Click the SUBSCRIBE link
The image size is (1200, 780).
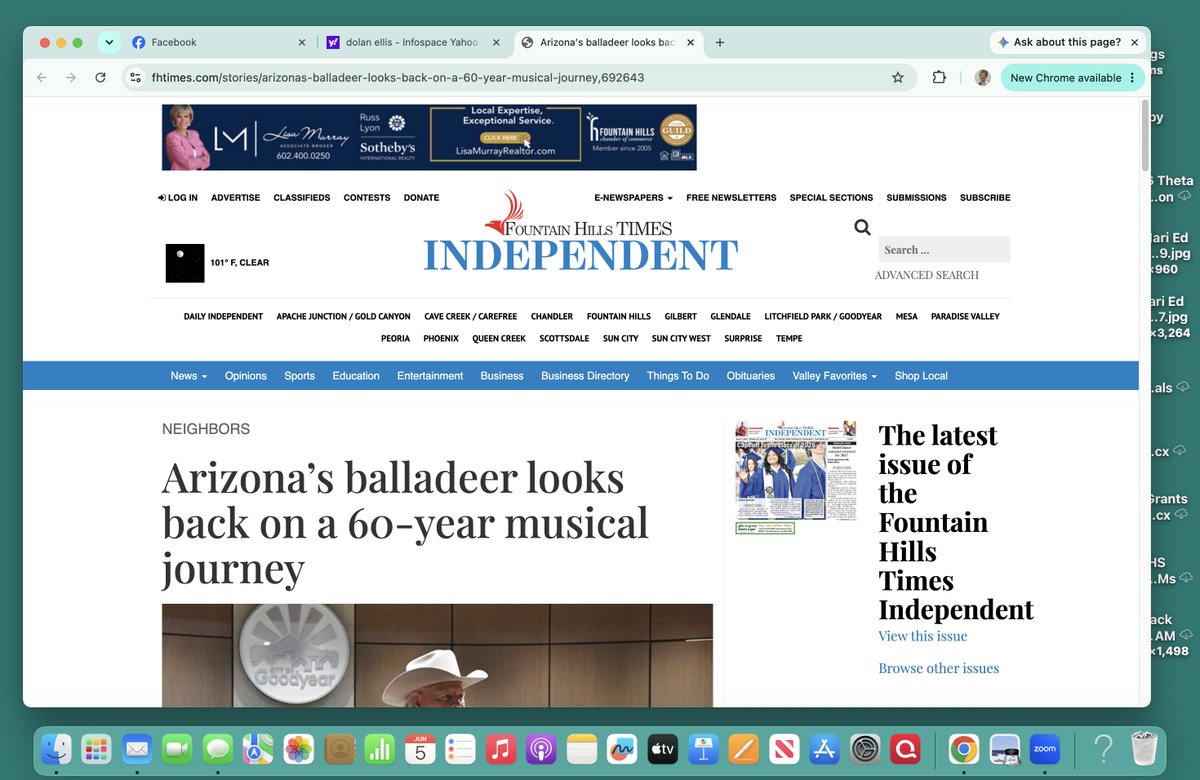click(985, 198)
